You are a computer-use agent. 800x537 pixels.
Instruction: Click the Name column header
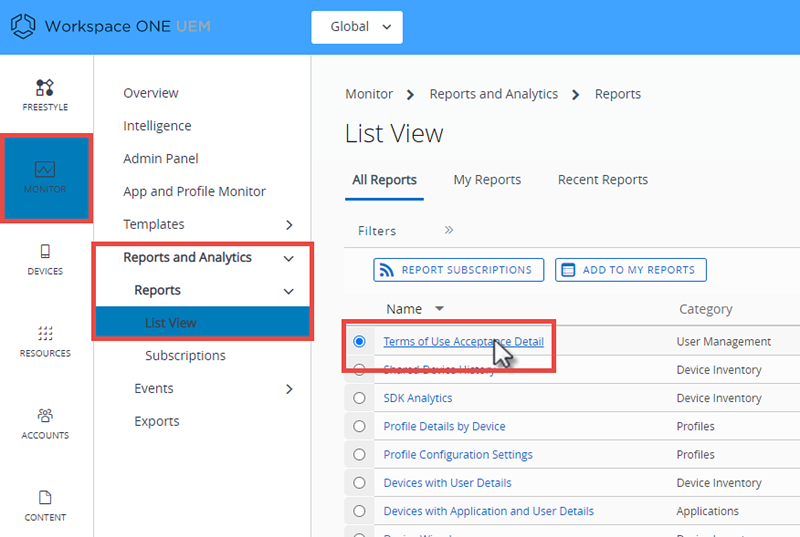(404, 309)
